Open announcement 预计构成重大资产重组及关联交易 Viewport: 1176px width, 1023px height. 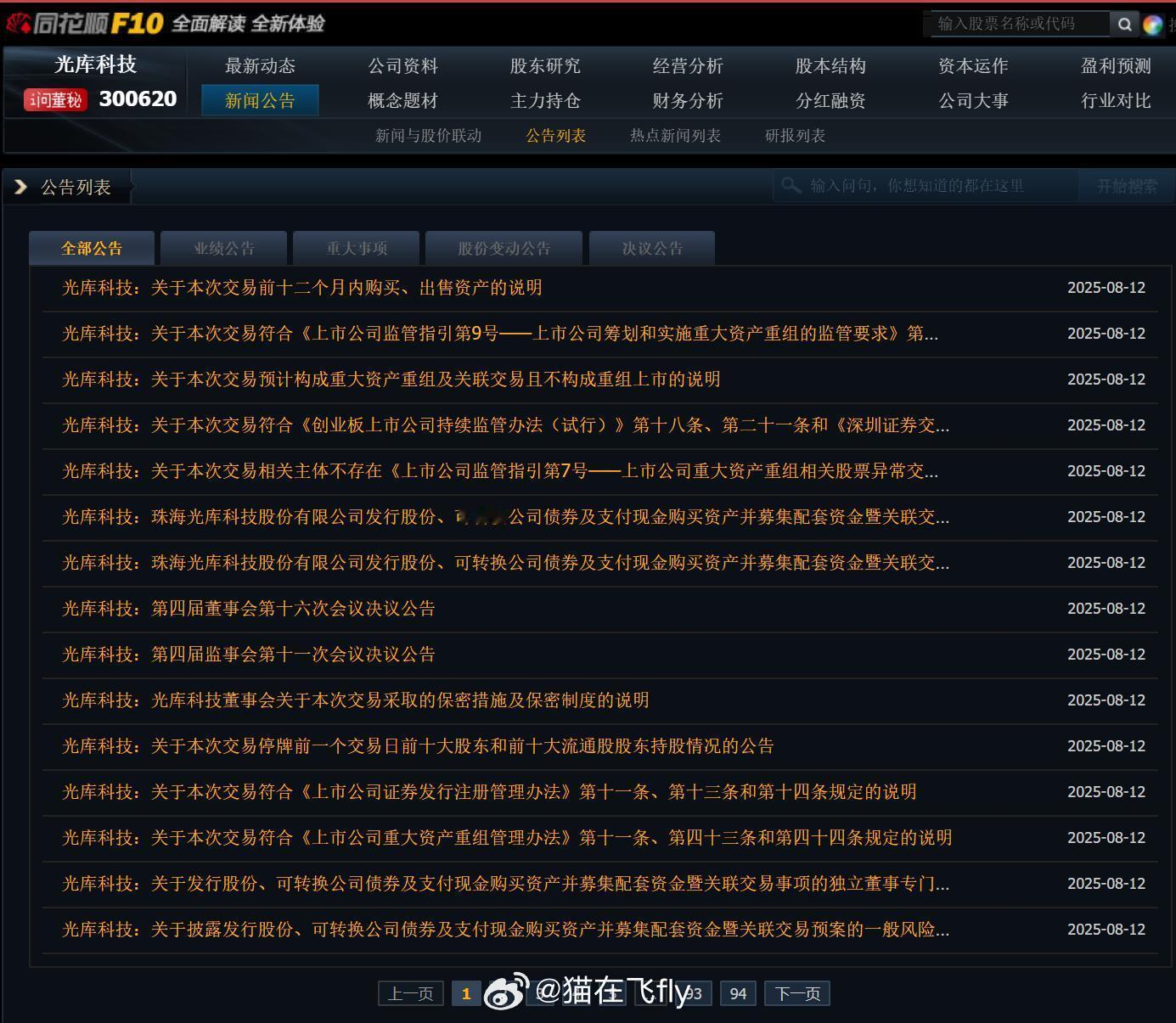pos(391,379)
